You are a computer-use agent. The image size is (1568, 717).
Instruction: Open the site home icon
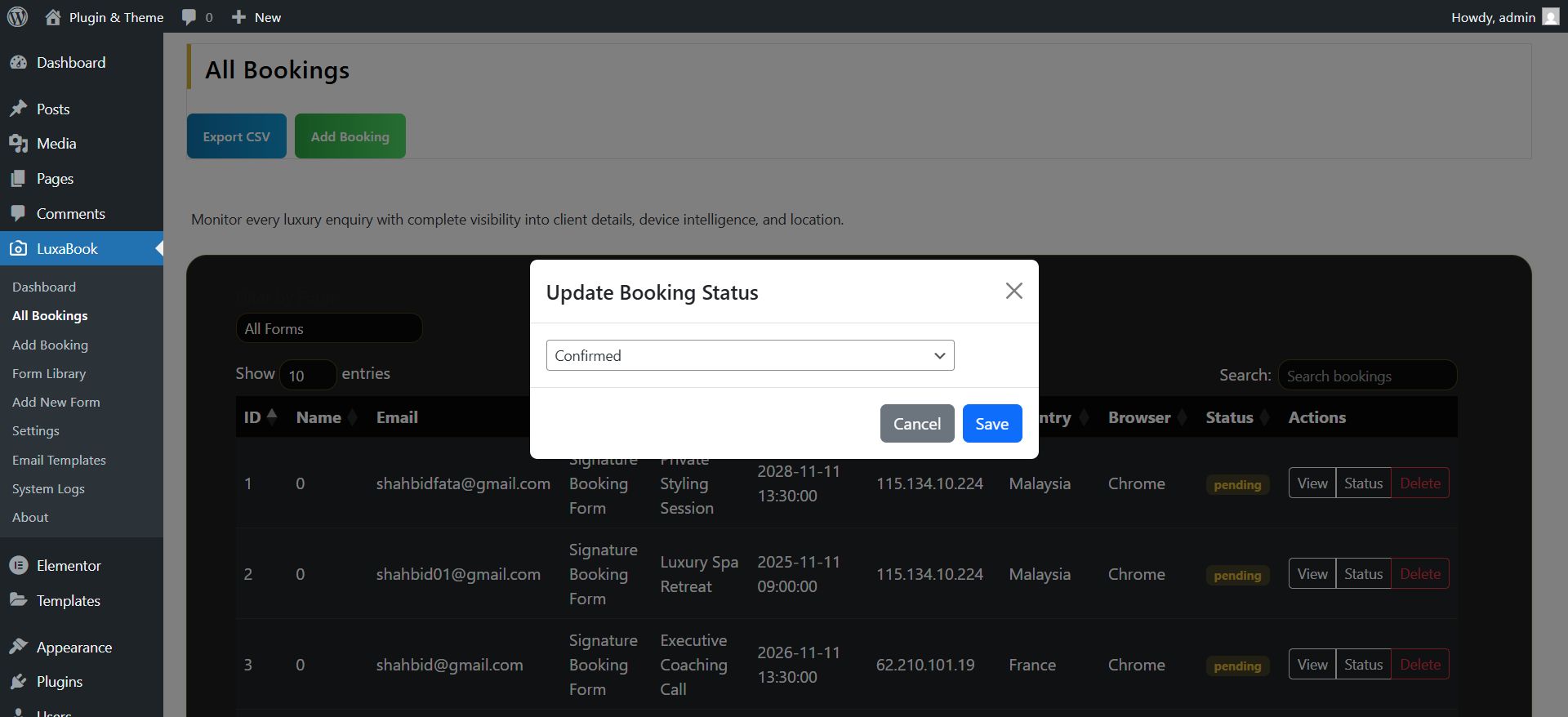coord(53,17)
